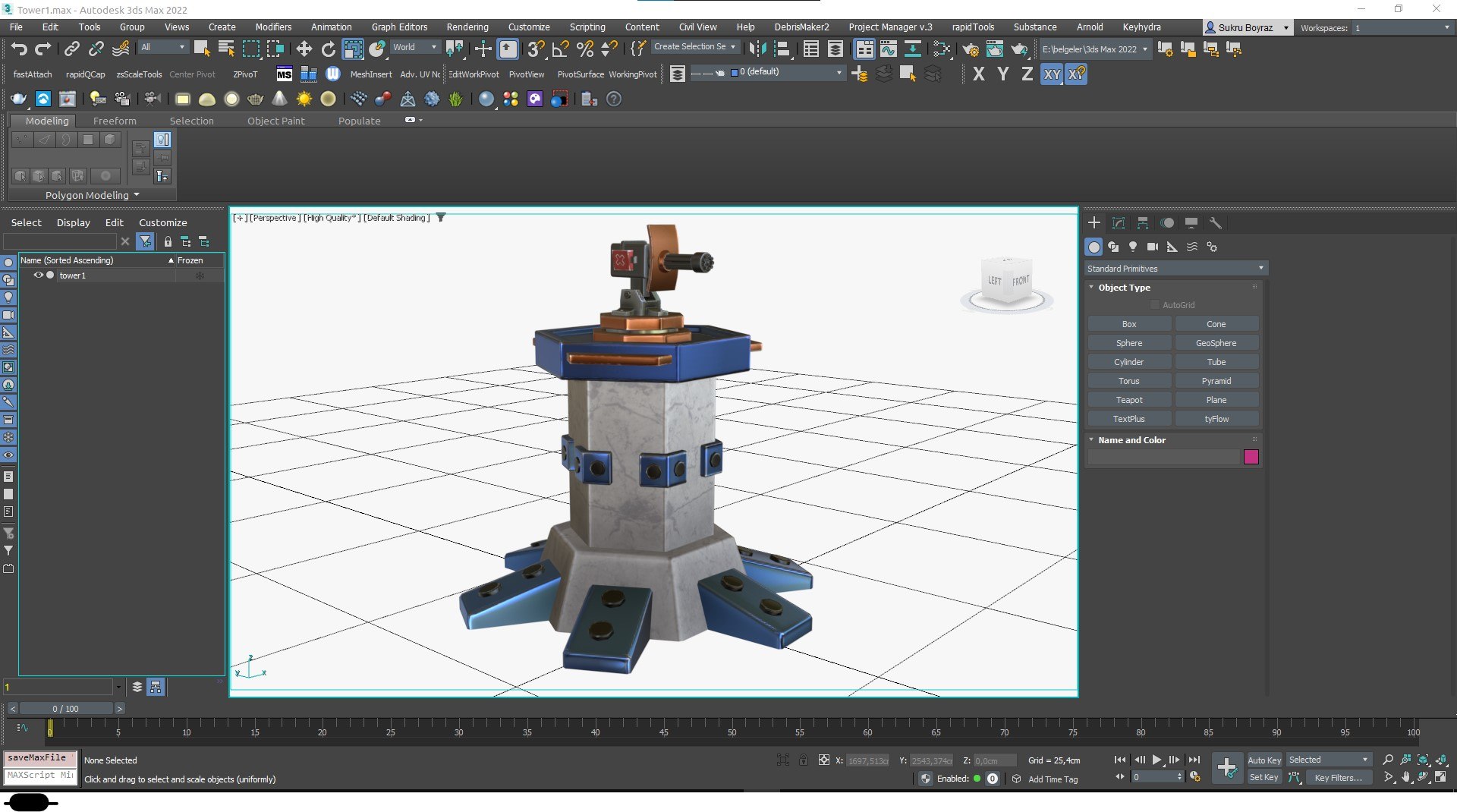Activate the Select and Rotate tool
Image resolution: width=1457 pixels, height=812 pixels.
(x=328, y=49)
